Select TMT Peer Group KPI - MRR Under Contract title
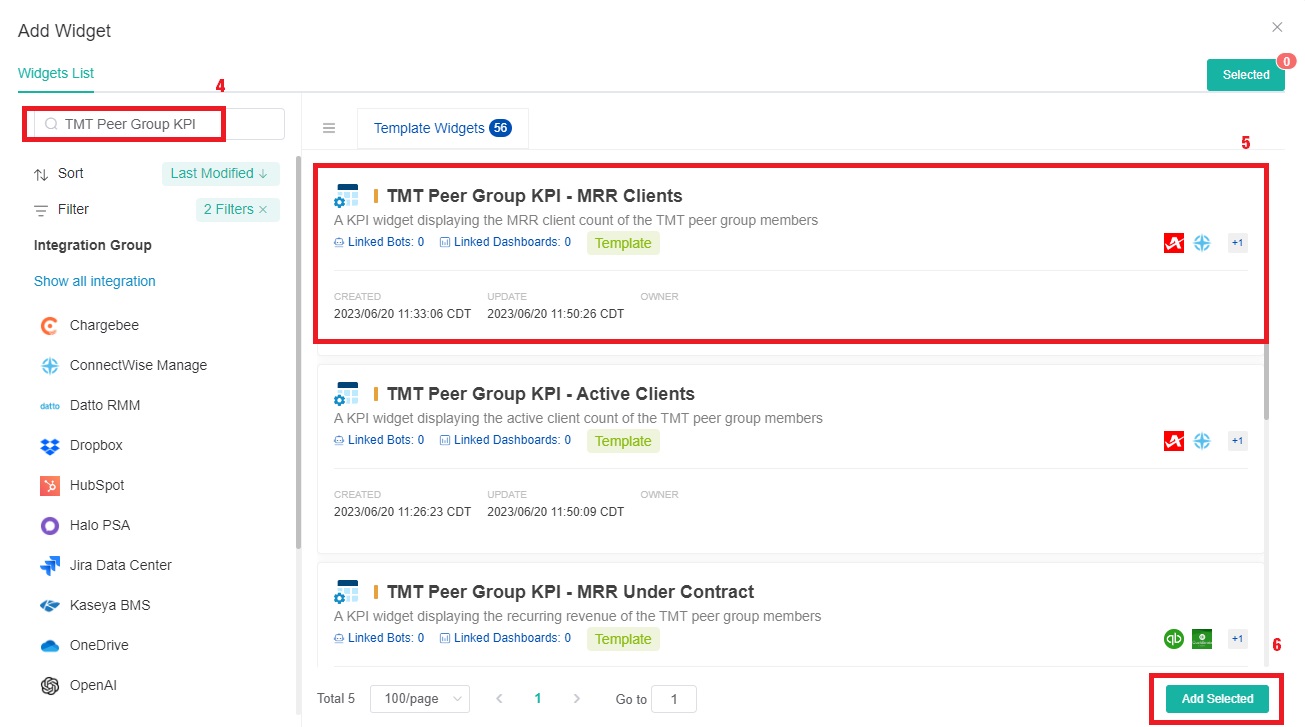The height and width of the screenshot is (727, 1305). [571, 592]
